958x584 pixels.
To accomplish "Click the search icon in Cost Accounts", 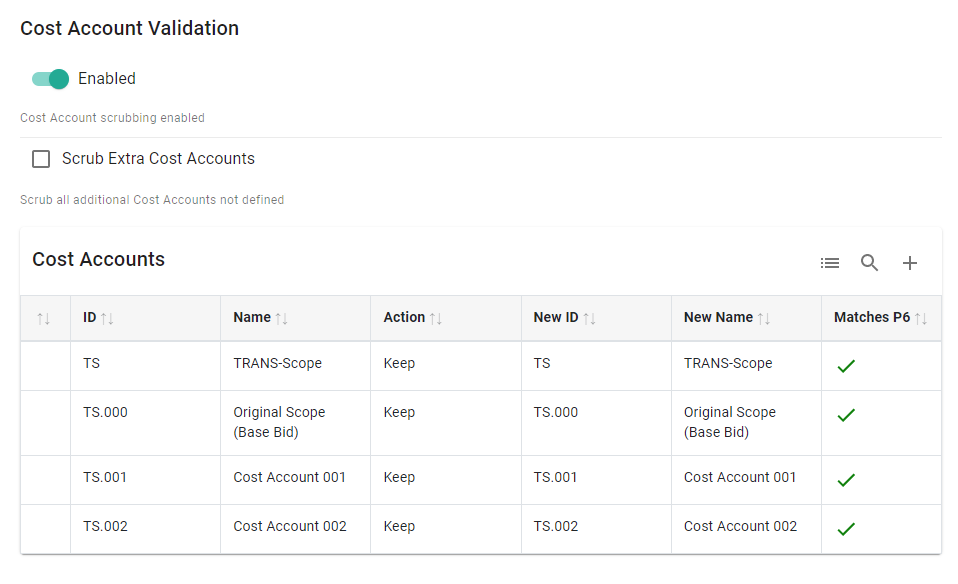I will click(x=870, y=263).
